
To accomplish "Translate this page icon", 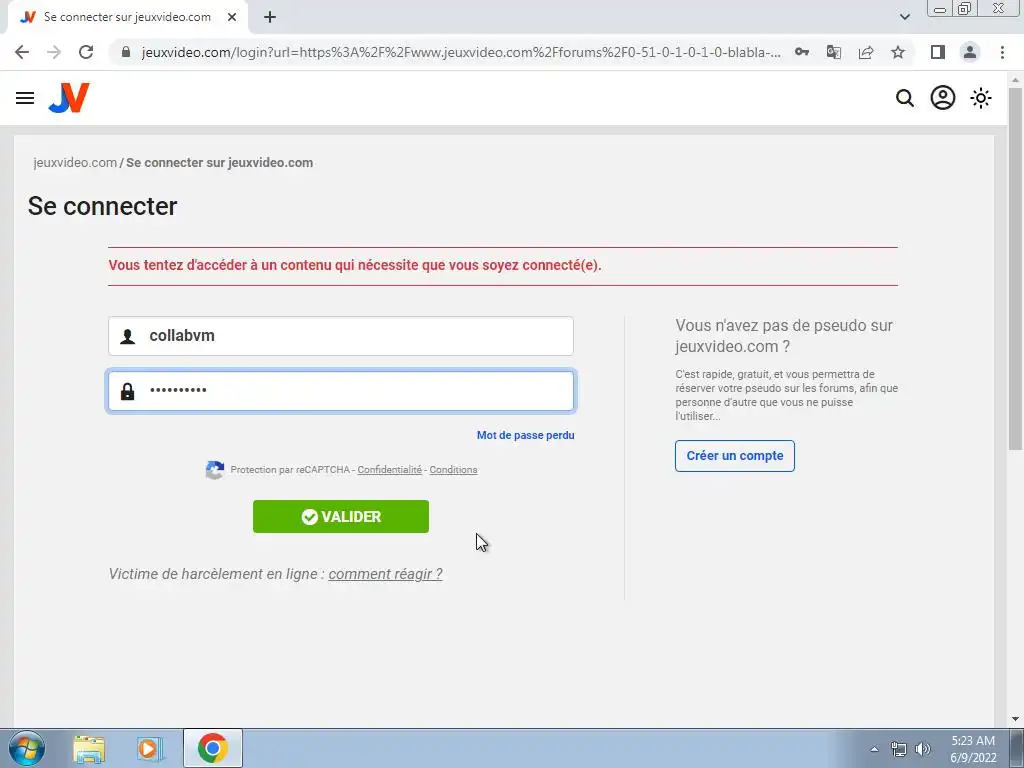I will coord(833,52).
